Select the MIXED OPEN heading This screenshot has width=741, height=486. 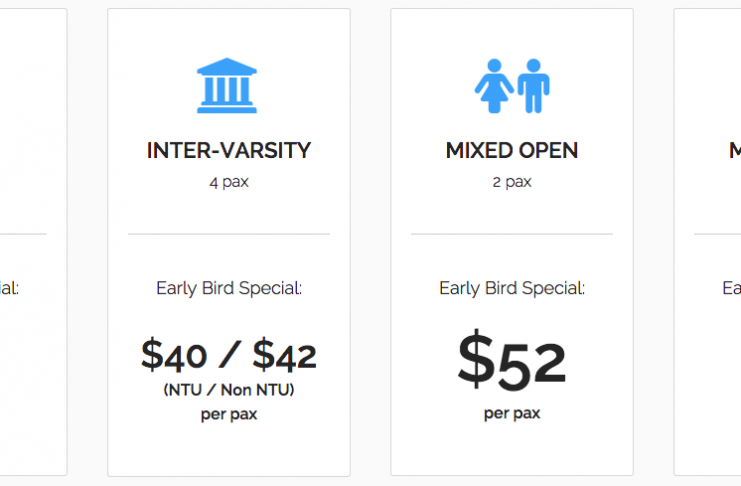pyautogui.click(x=512, y=150)
